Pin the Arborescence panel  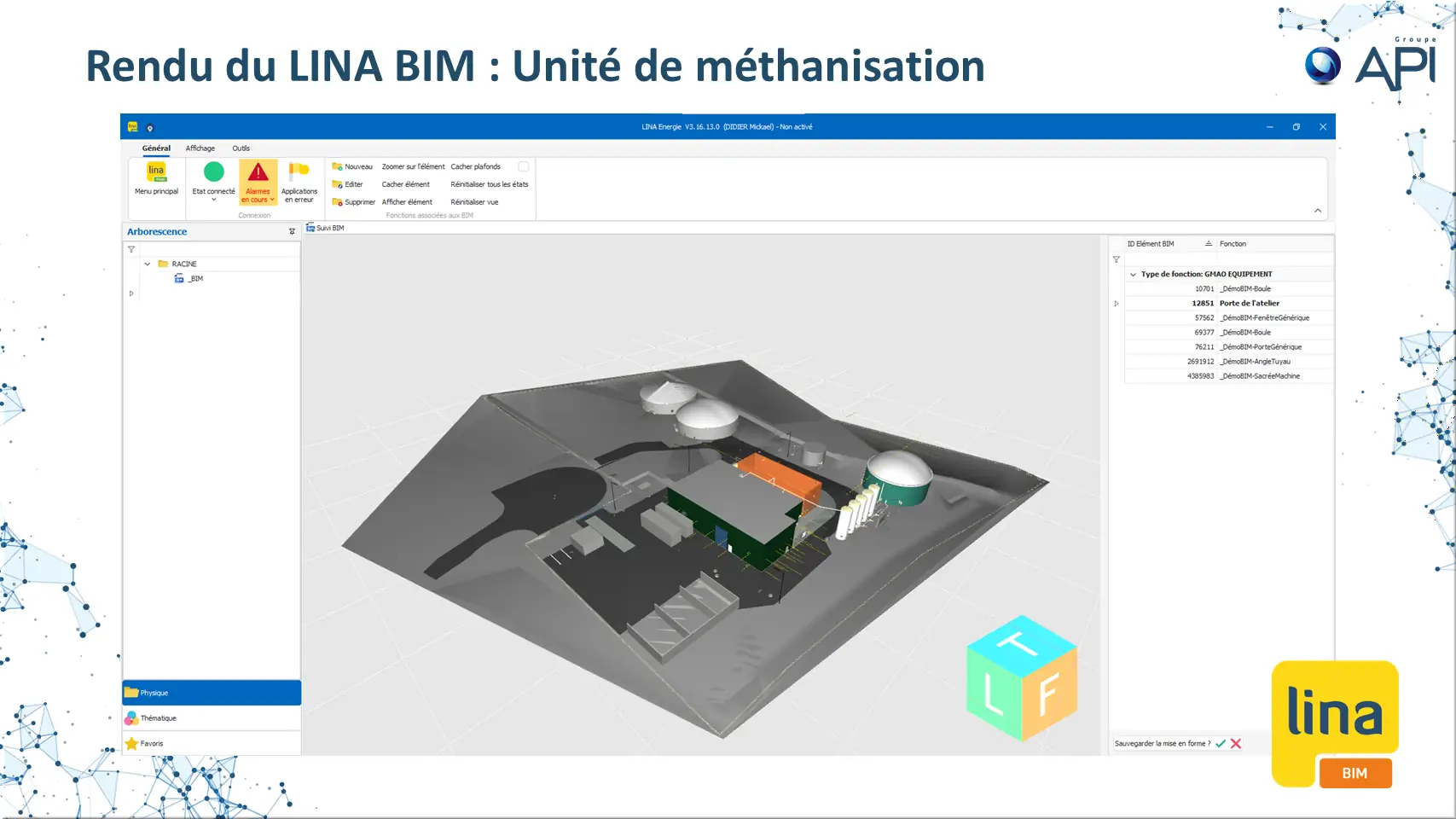click(292, 232)
